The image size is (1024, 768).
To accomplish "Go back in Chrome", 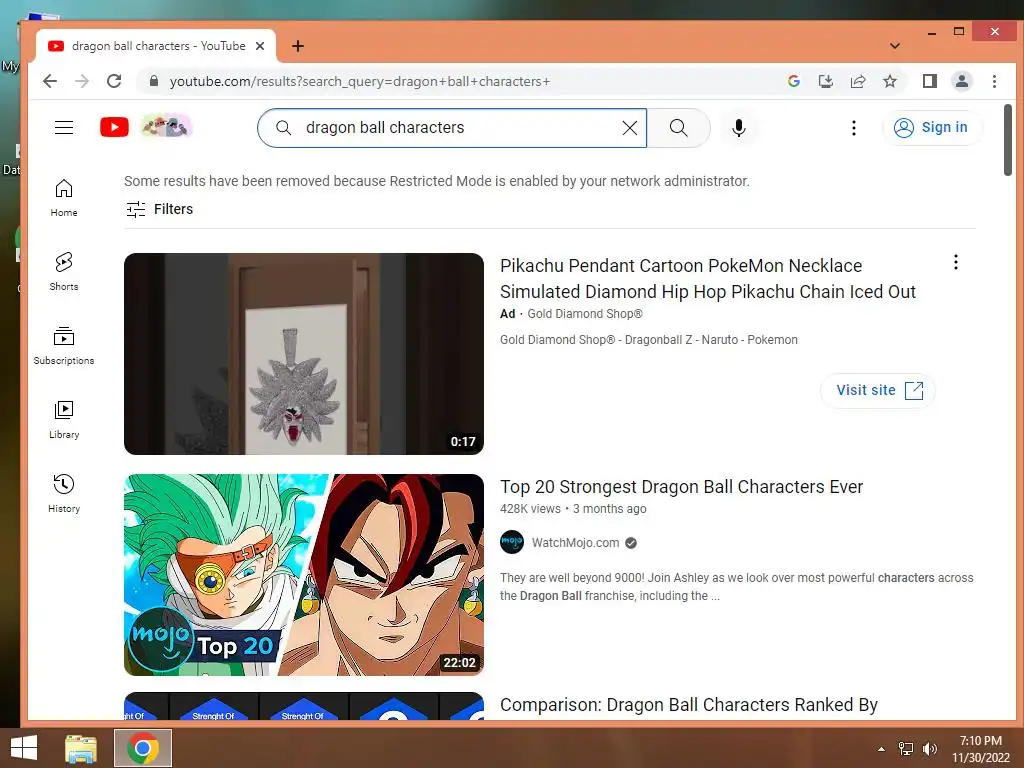I will coord(50,81).
